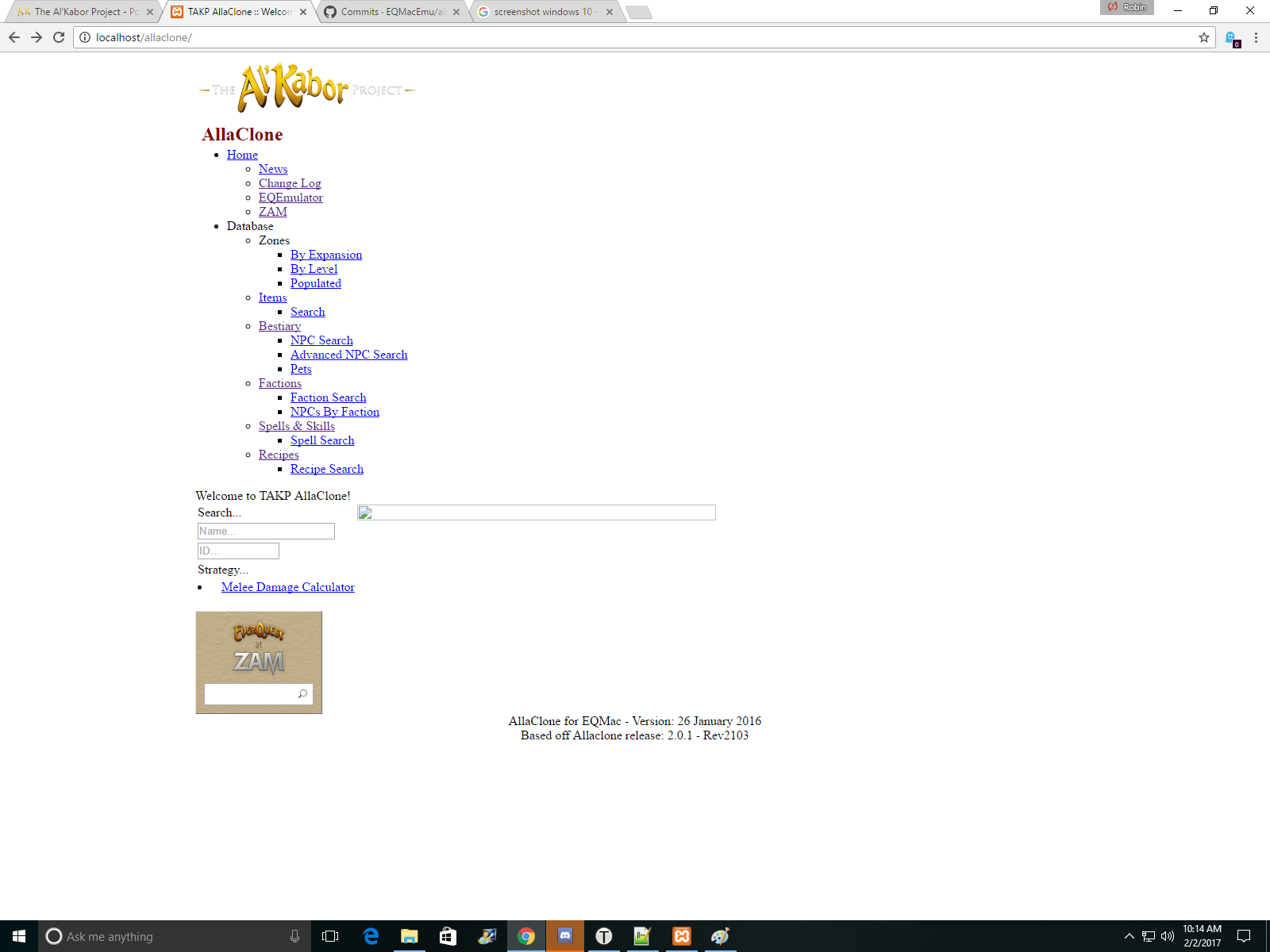Screen dimensions: 1270x952
Task: Go forward in browser history
Action: tap(37, 37)
